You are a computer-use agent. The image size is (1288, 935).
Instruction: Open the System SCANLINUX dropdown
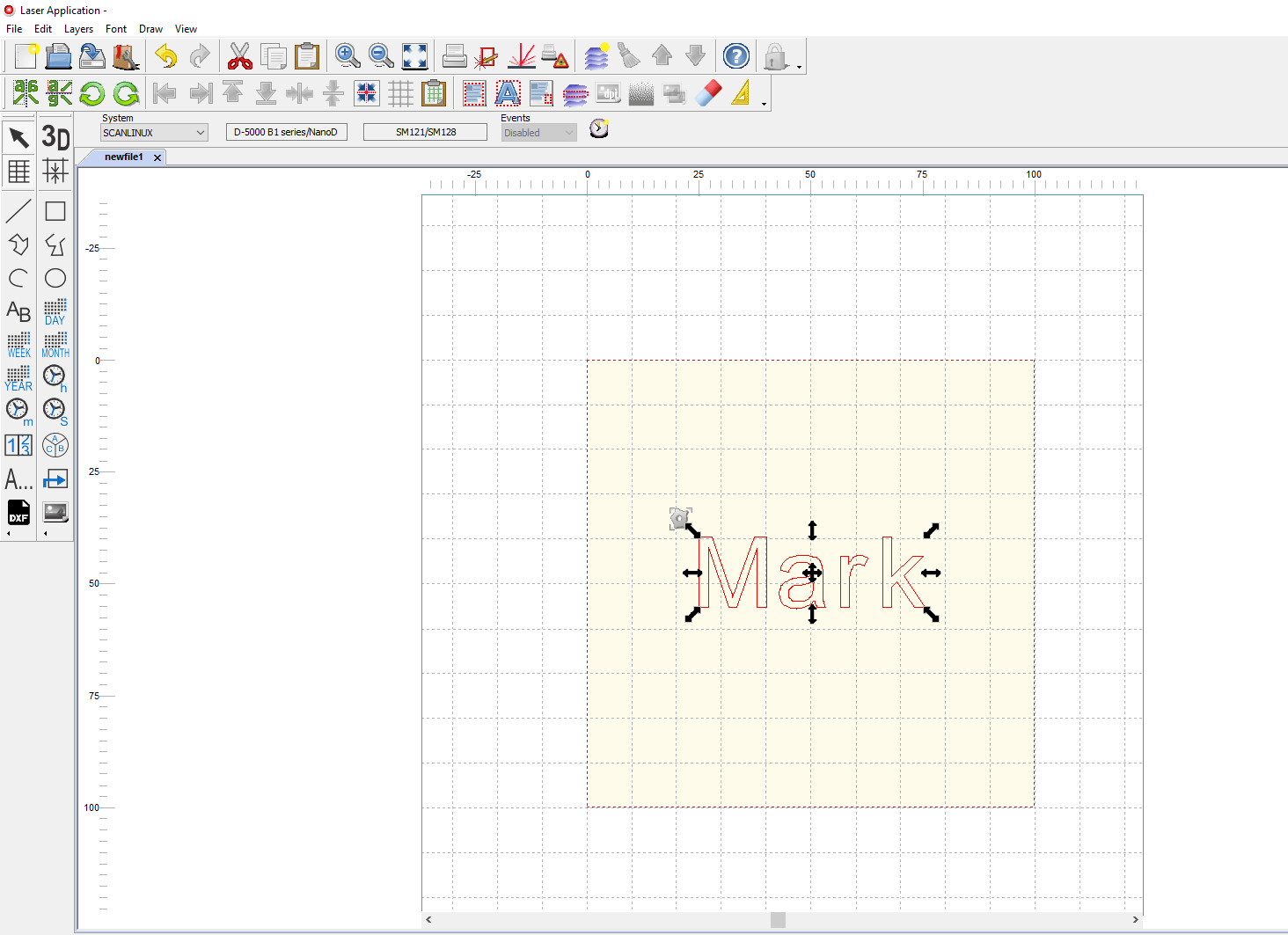154,133
